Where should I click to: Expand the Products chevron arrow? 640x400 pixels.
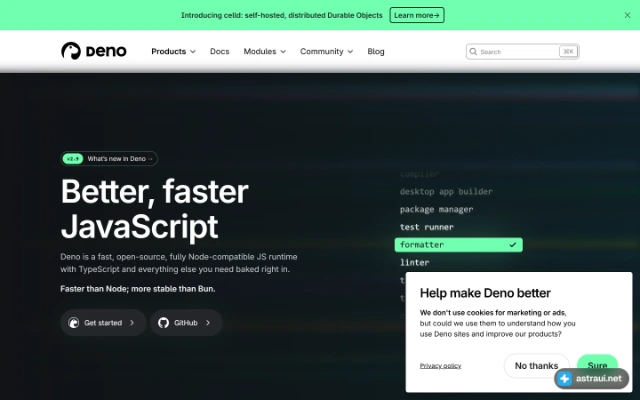pyautogui.click(x=193, y=52)
